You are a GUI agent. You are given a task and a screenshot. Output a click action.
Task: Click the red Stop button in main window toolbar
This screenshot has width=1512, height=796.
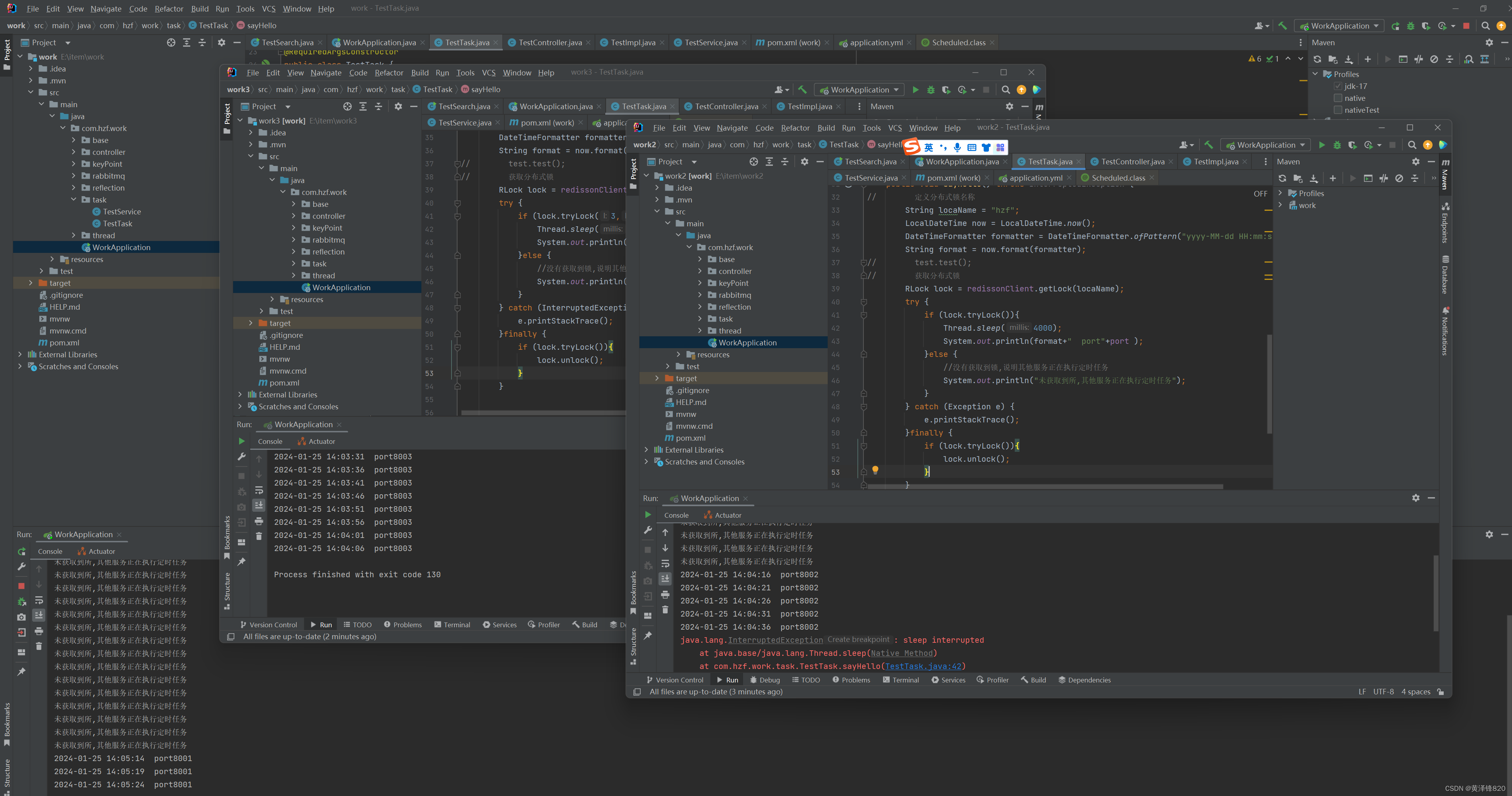pyautogui.click(x=1466, y=26)
